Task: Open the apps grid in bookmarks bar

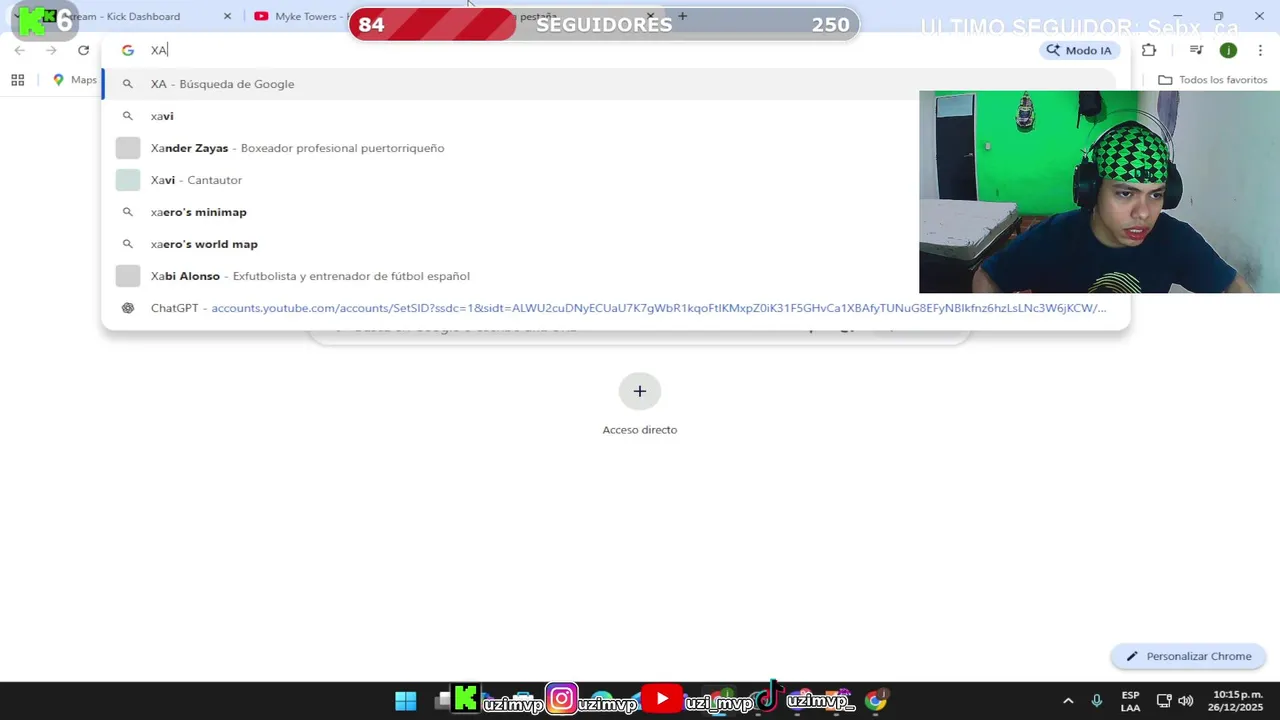Action: [x=17, y=80]
